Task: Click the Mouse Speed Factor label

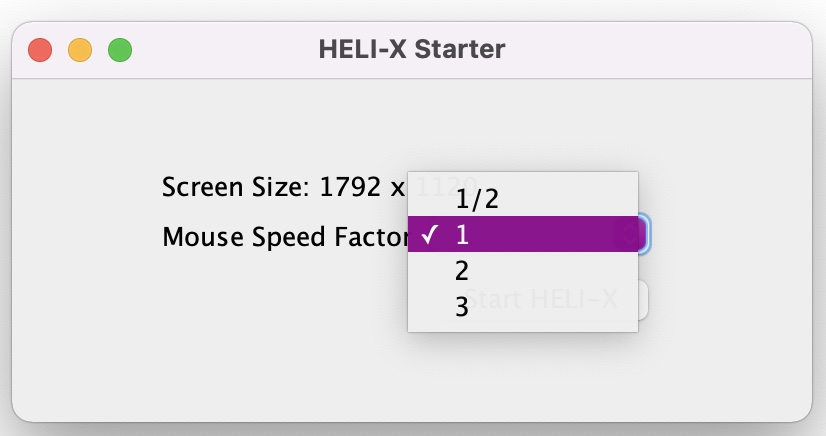Action: point(285,237)
